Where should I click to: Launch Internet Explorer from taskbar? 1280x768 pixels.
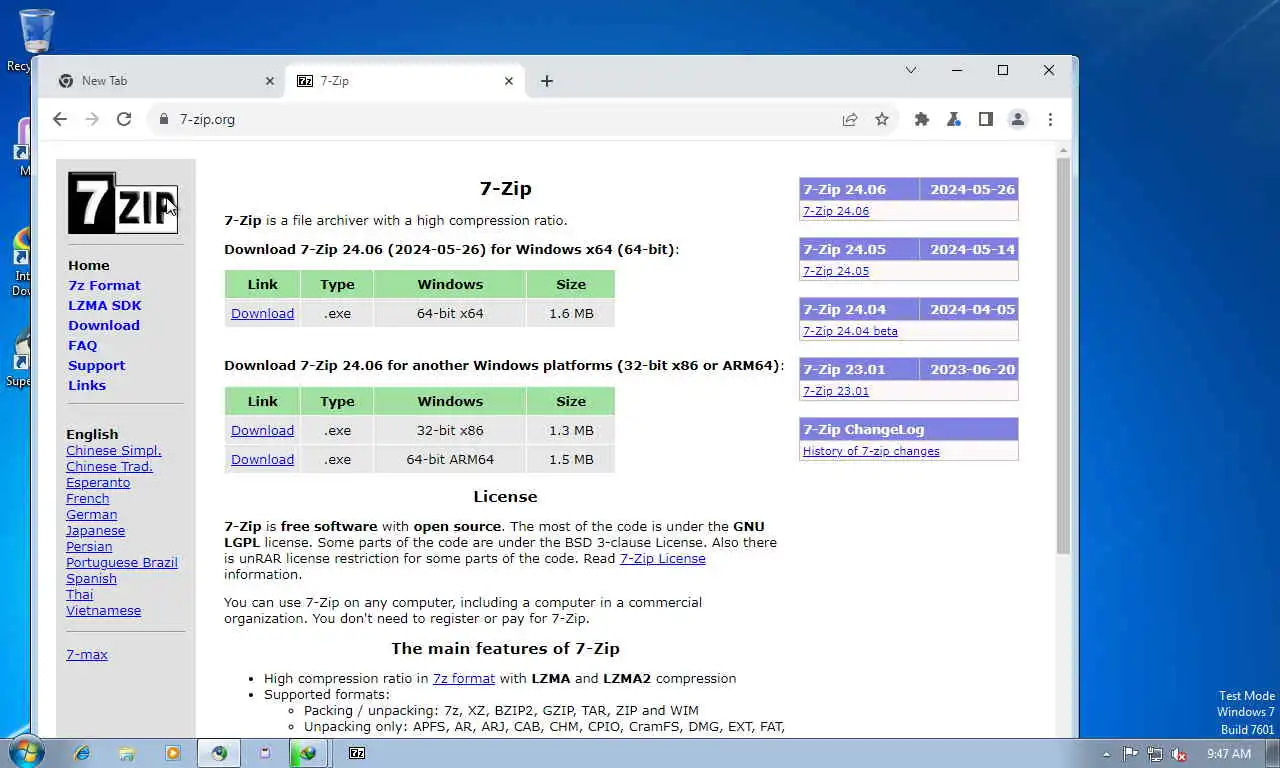(x=81, y=753)
